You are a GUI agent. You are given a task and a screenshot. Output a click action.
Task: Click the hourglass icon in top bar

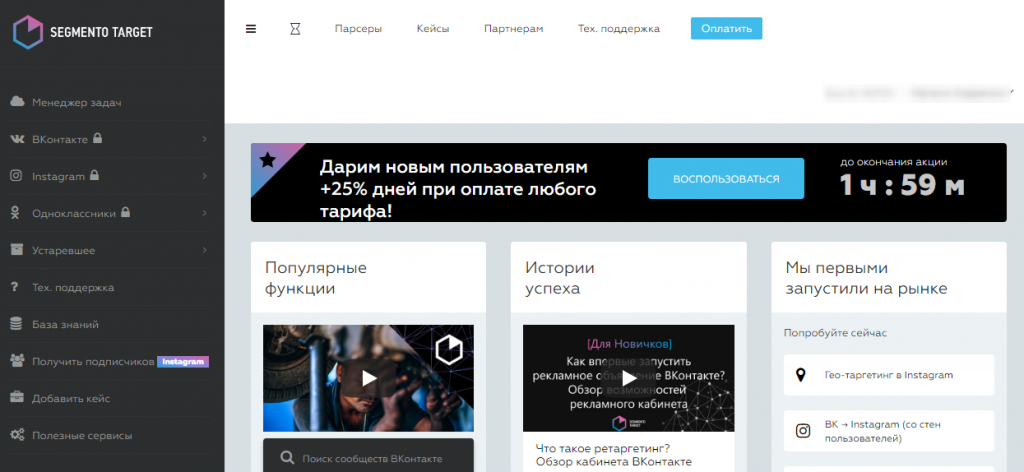[x=295, y=29]
